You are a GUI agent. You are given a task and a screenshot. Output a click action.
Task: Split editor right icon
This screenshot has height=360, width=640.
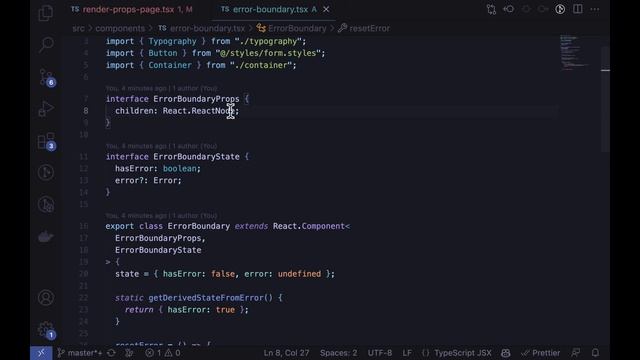[x=578, y=9]
